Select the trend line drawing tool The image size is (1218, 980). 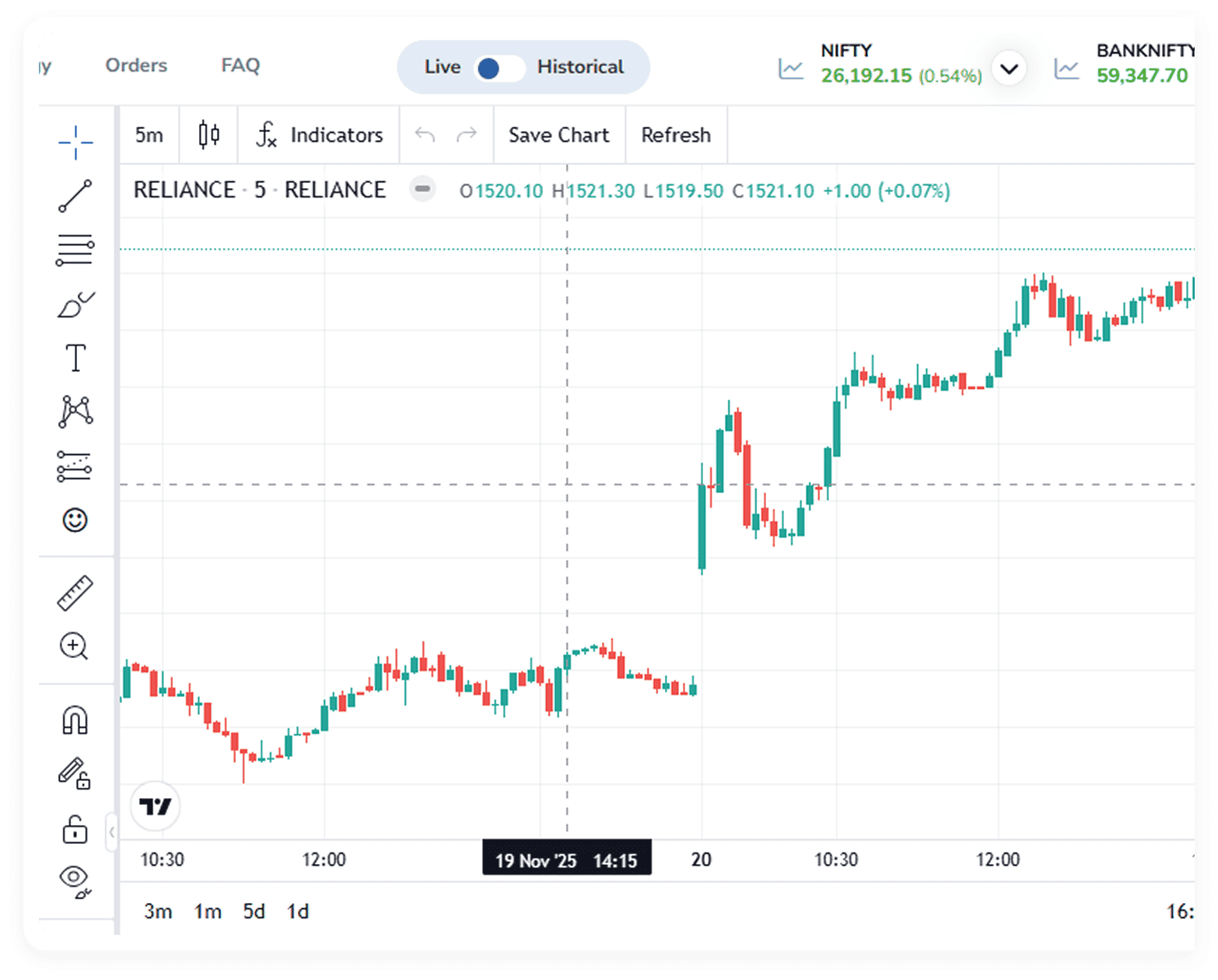click(75, 196)
